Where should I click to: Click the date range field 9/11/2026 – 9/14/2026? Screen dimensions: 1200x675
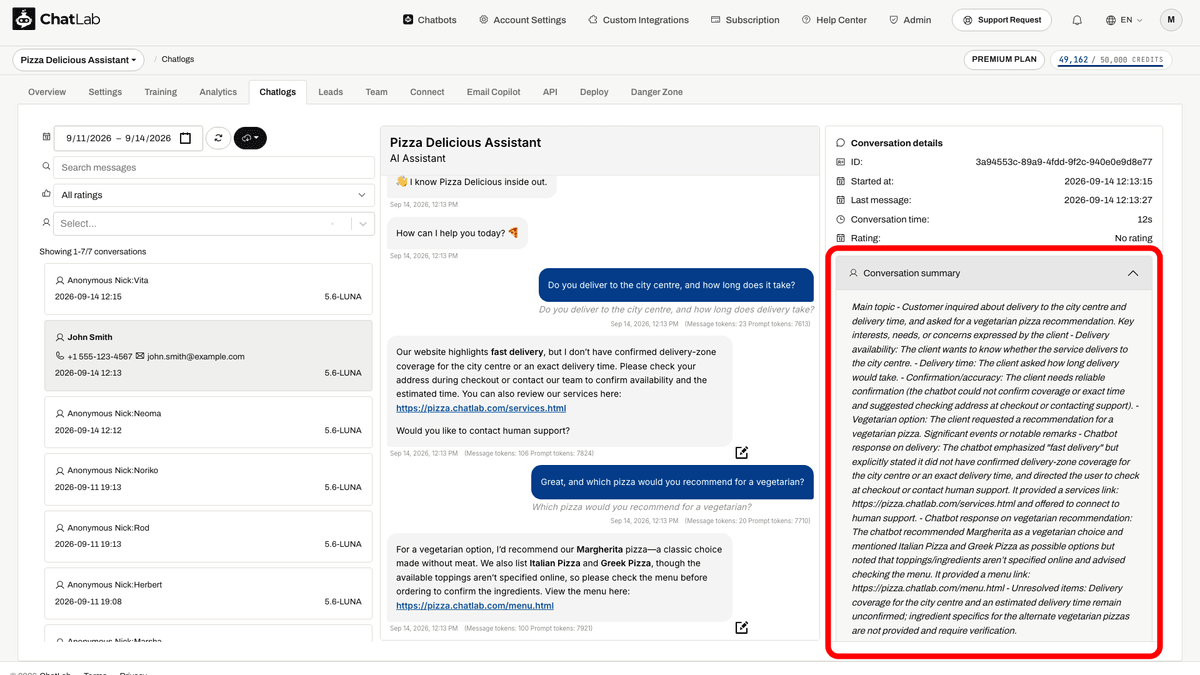pos(128,138)
